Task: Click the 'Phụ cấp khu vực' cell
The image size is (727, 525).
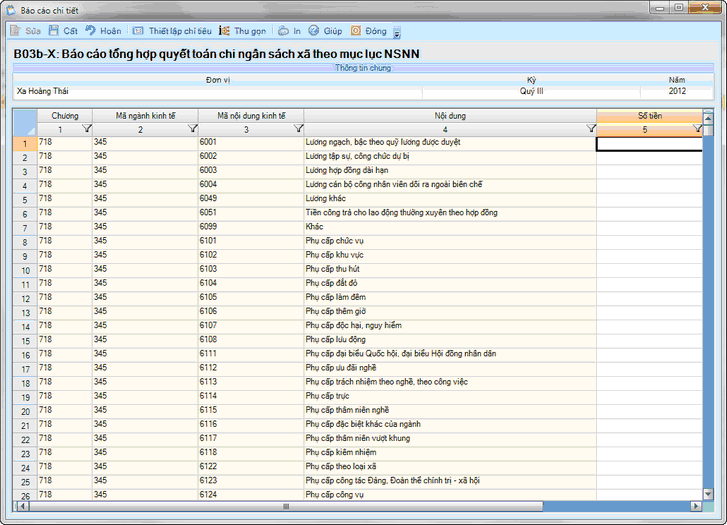Action: tap(450, 255)
